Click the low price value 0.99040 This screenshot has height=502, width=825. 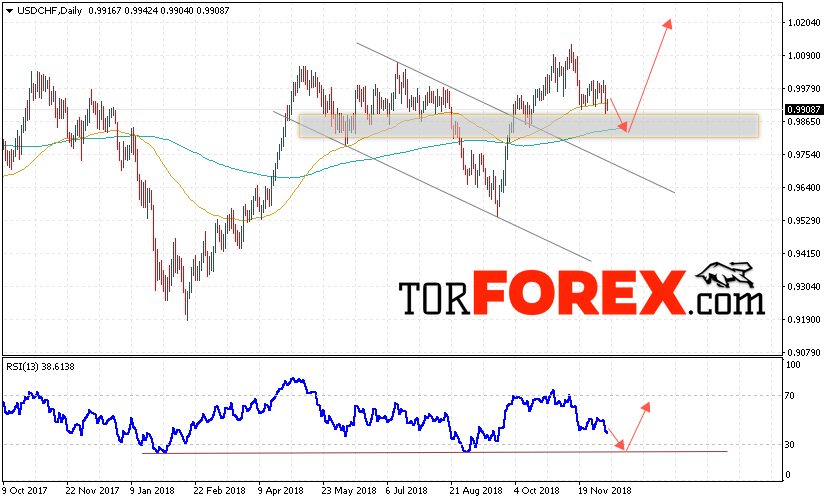click(x=177, y=11)
